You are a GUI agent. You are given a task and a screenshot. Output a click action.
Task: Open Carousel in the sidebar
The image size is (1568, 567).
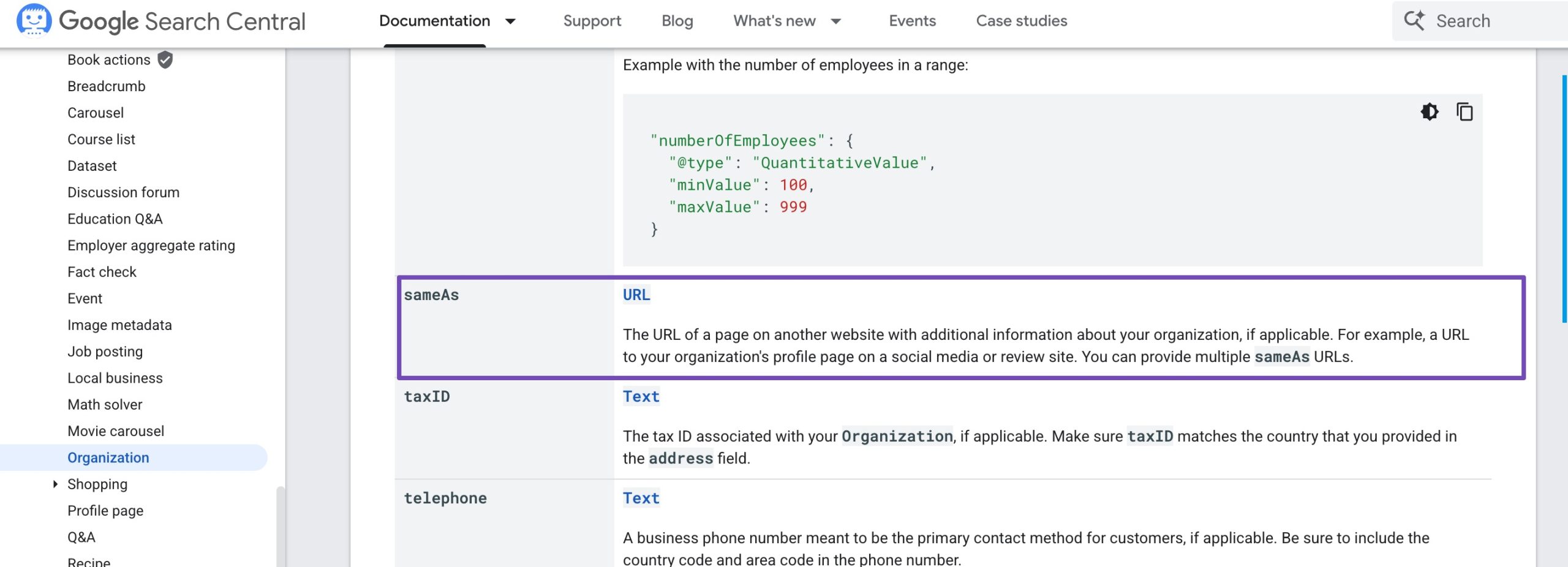(x=96, y=113)
